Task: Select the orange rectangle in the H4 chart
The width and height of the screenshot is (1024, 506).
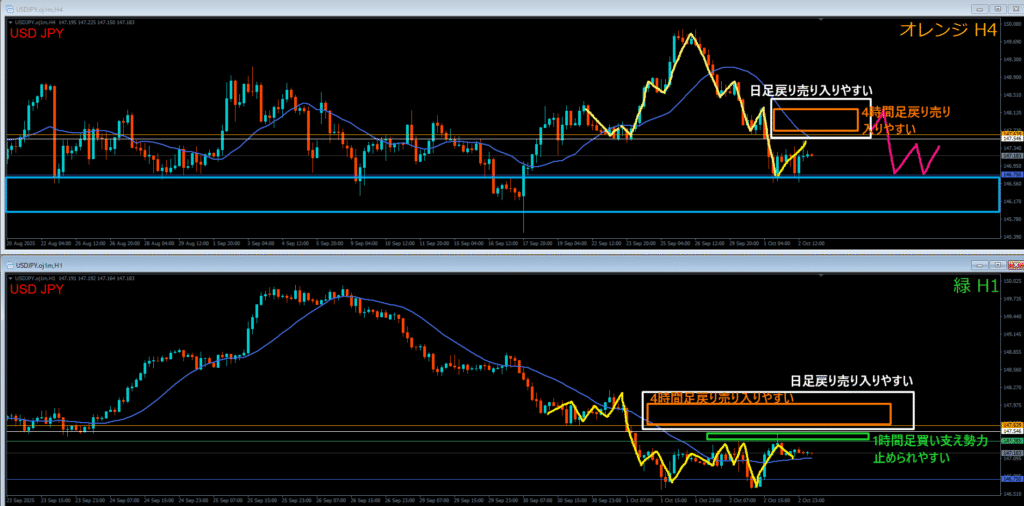Action: coord(814,109)
